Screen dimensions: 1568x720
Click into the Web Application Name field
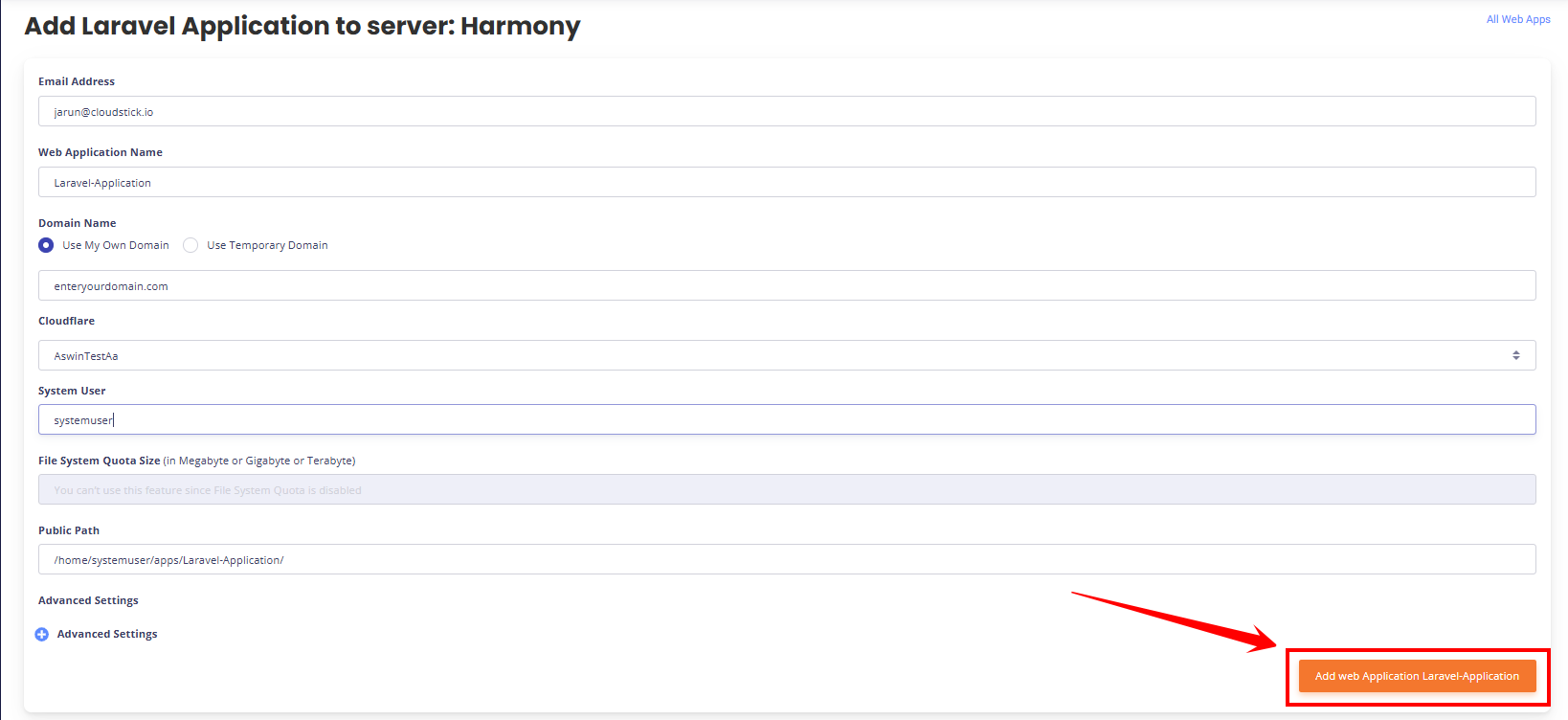(x=785, y=182)
